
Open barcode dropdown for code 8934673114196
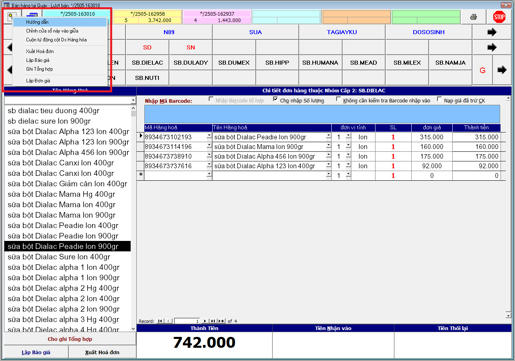pyautogui.click(x=209, y=146)
